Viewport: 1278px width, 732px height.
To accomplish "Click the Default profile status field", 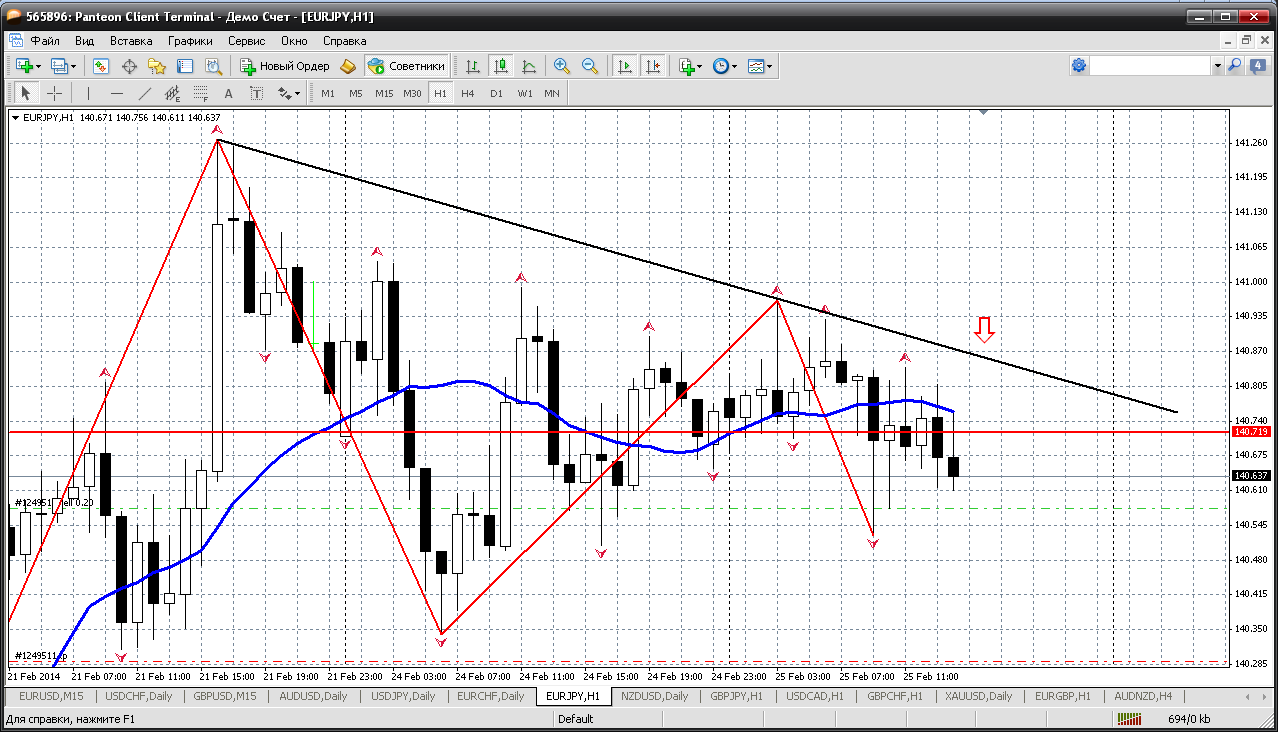I will pos(575,719).
